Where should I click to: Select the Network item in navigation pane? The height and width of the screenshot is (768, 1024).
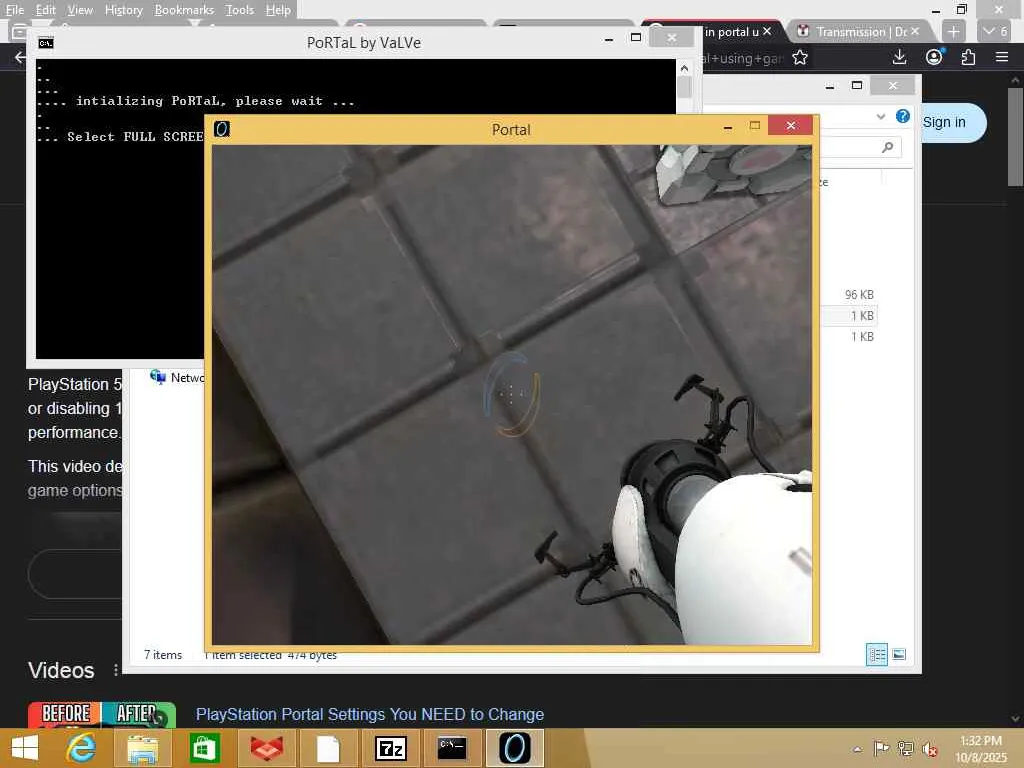pos(177,377)
